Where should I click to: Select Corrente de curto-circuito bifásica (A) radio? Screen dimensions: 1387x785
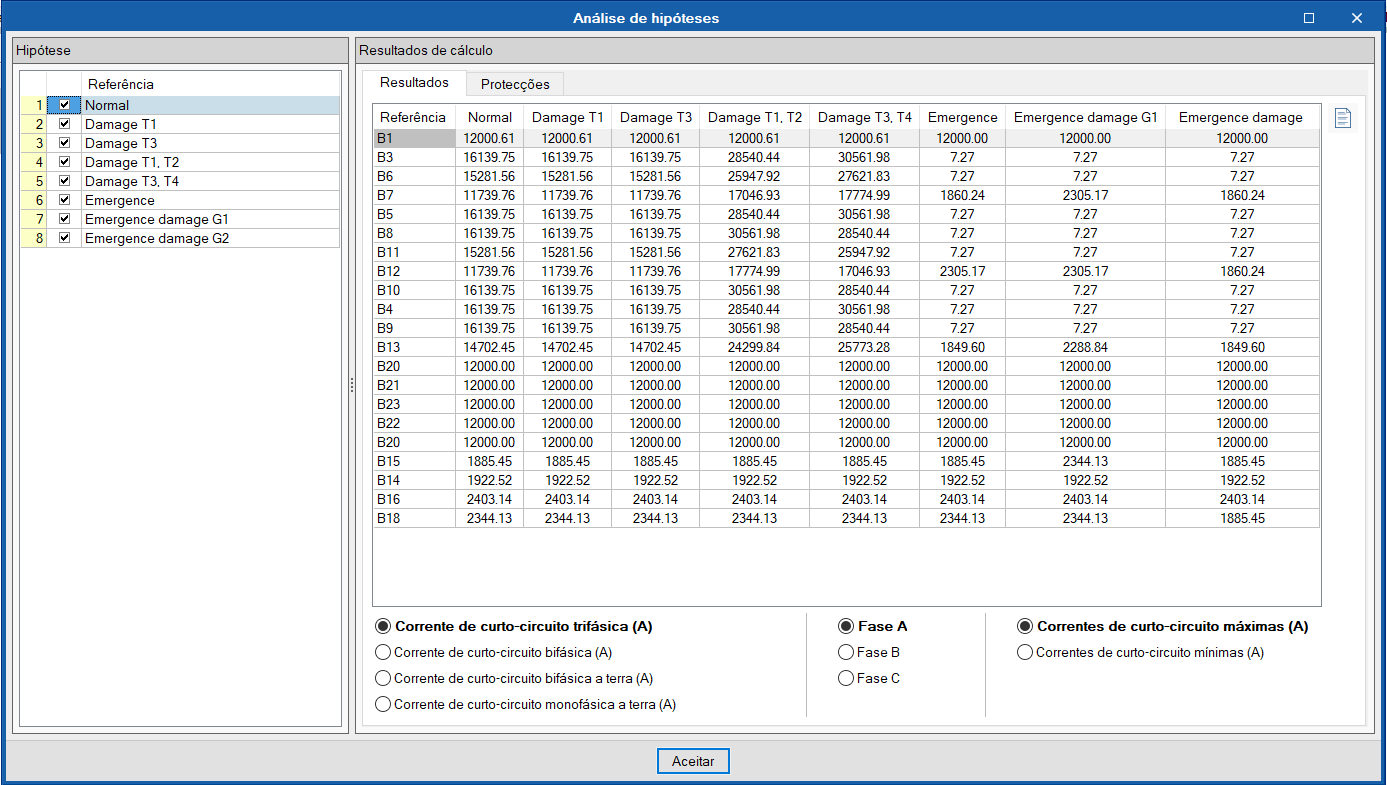[x=383, y=653]
